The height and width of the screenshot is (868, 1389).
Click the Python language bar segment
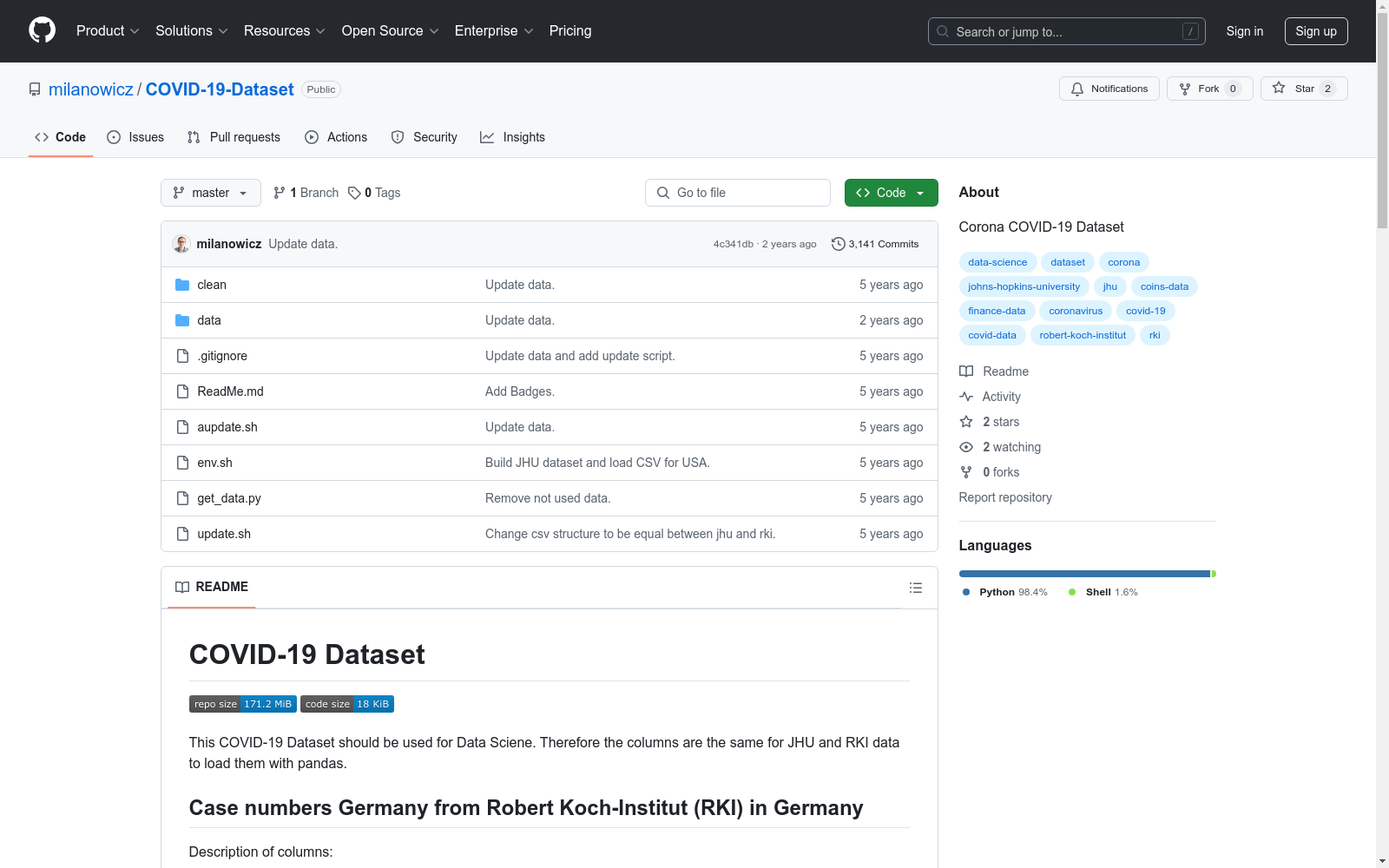(x=1084, y=574)
